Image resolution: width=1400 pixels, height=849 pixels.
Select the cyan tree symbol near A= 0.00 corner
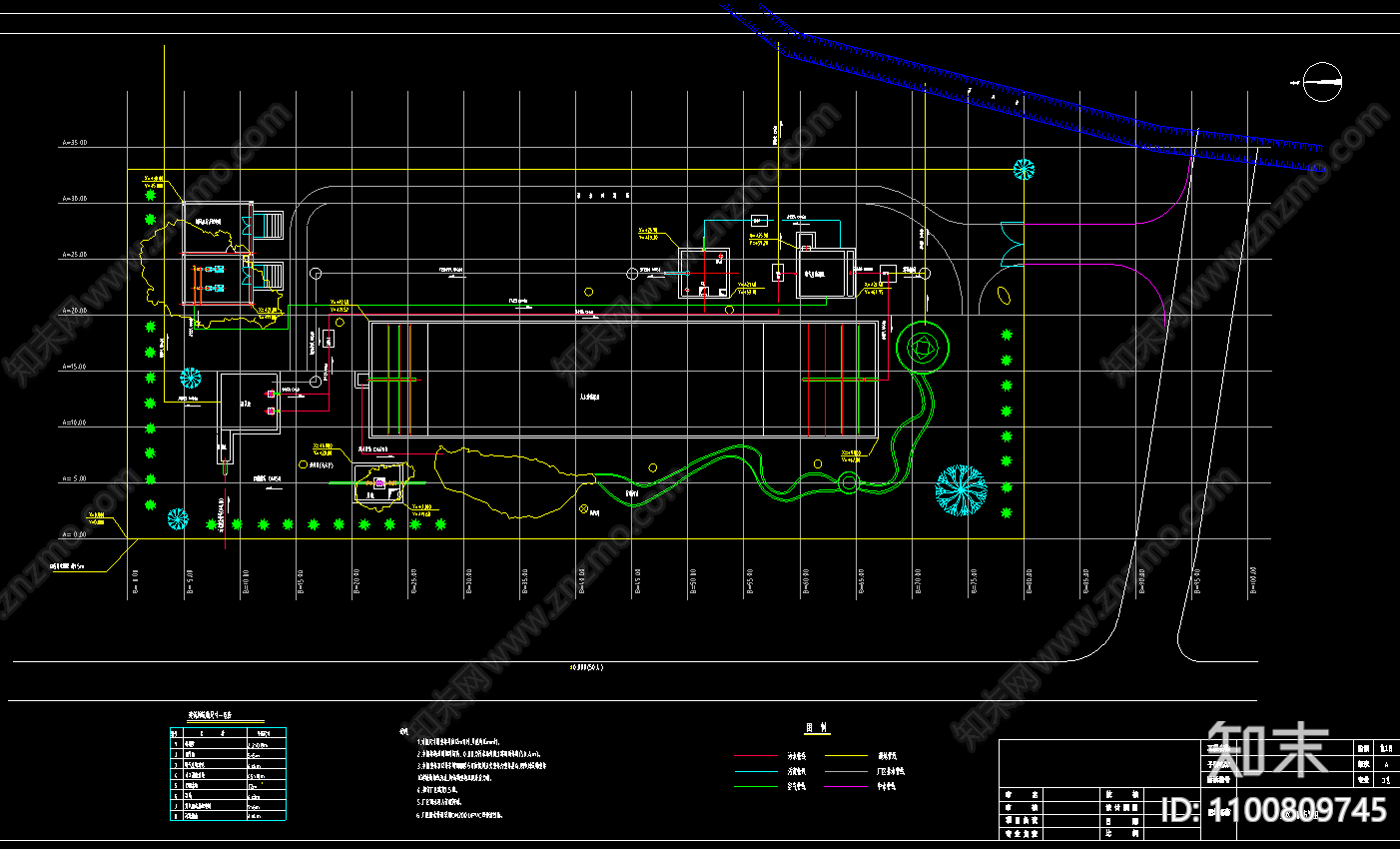178,518
